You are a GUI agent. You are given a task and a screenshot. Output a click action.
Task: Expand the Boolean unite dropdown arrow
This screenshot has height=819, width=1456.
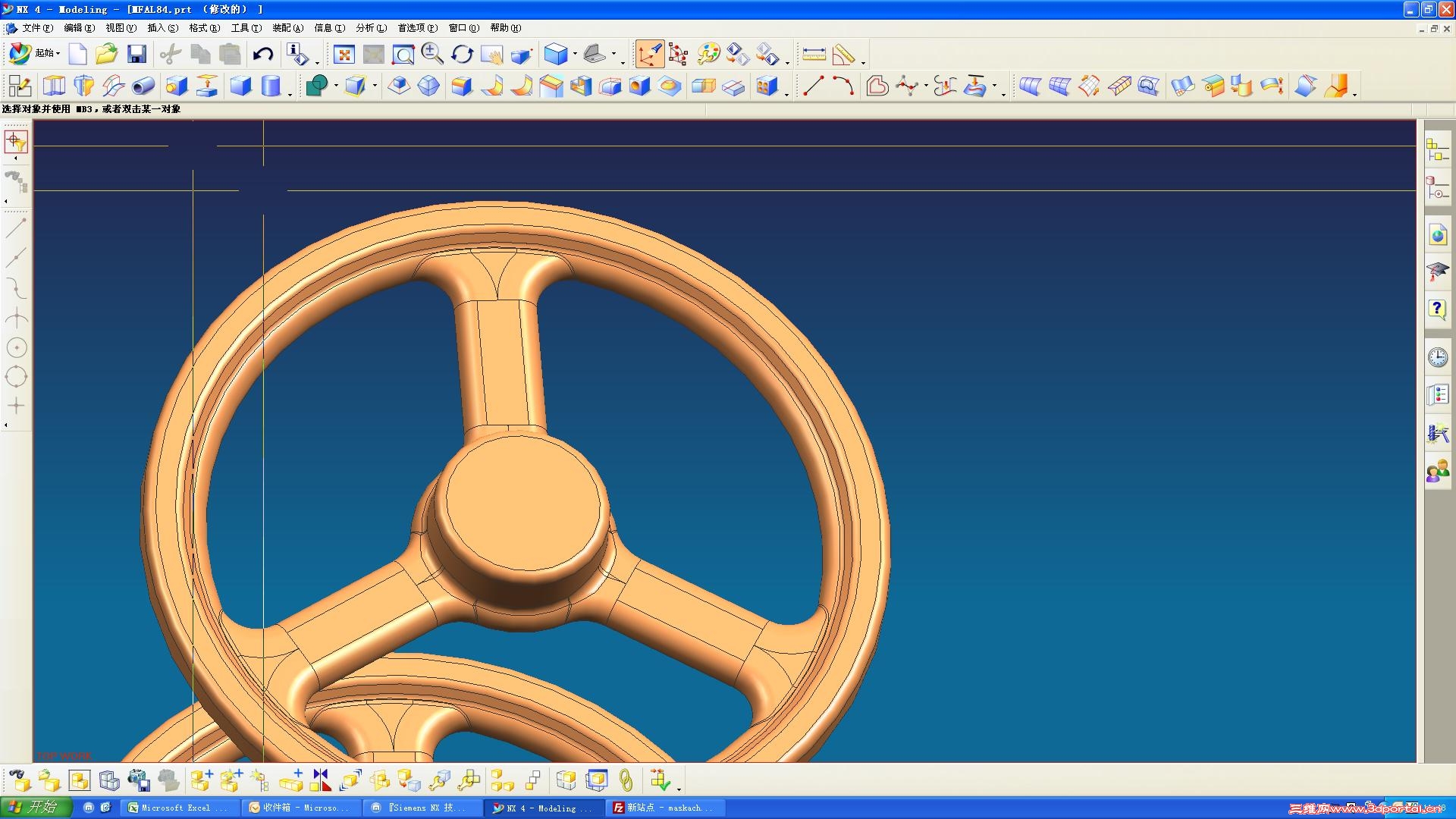pos(336,86)
